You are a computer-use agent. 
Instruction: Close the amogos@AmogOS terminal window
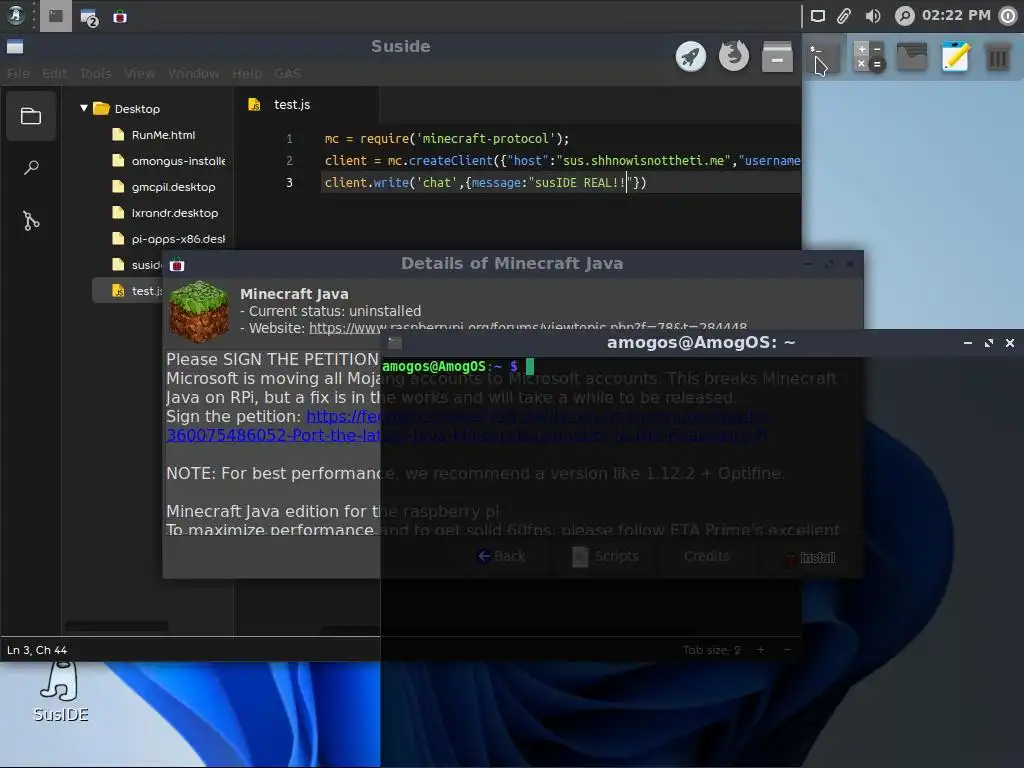[x=1010, y=343]
